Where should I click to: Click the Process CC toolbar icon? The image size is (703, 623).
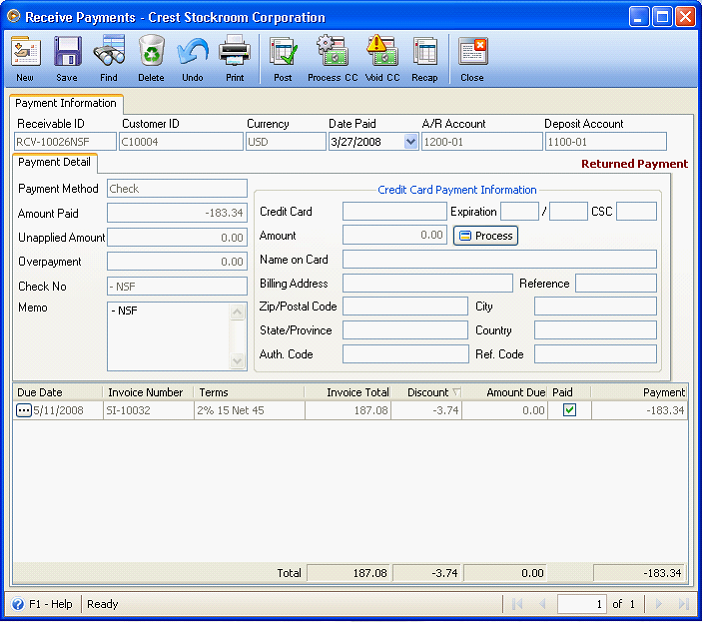pyautogui.click(x=332, y=52)
